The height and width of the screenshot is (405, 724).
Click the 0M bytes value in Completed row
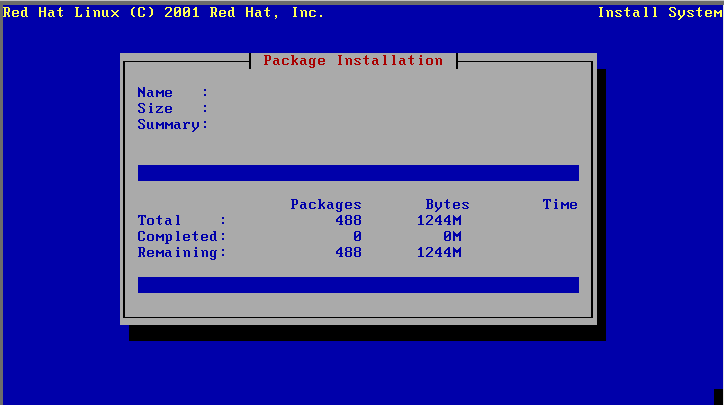[x=452, y=237]
